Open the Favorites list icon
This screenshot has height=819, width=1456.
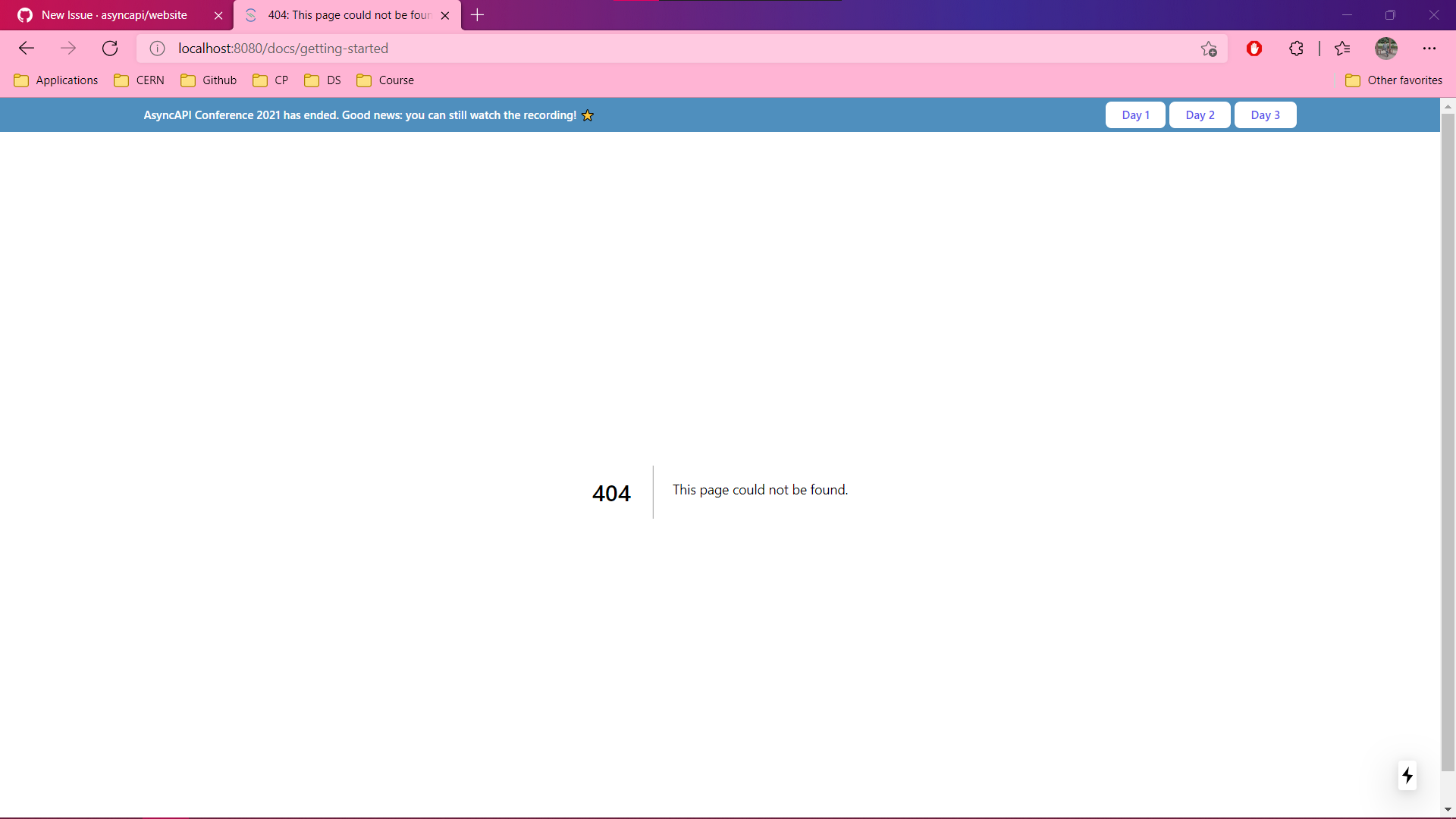[x=1342, y=49]
